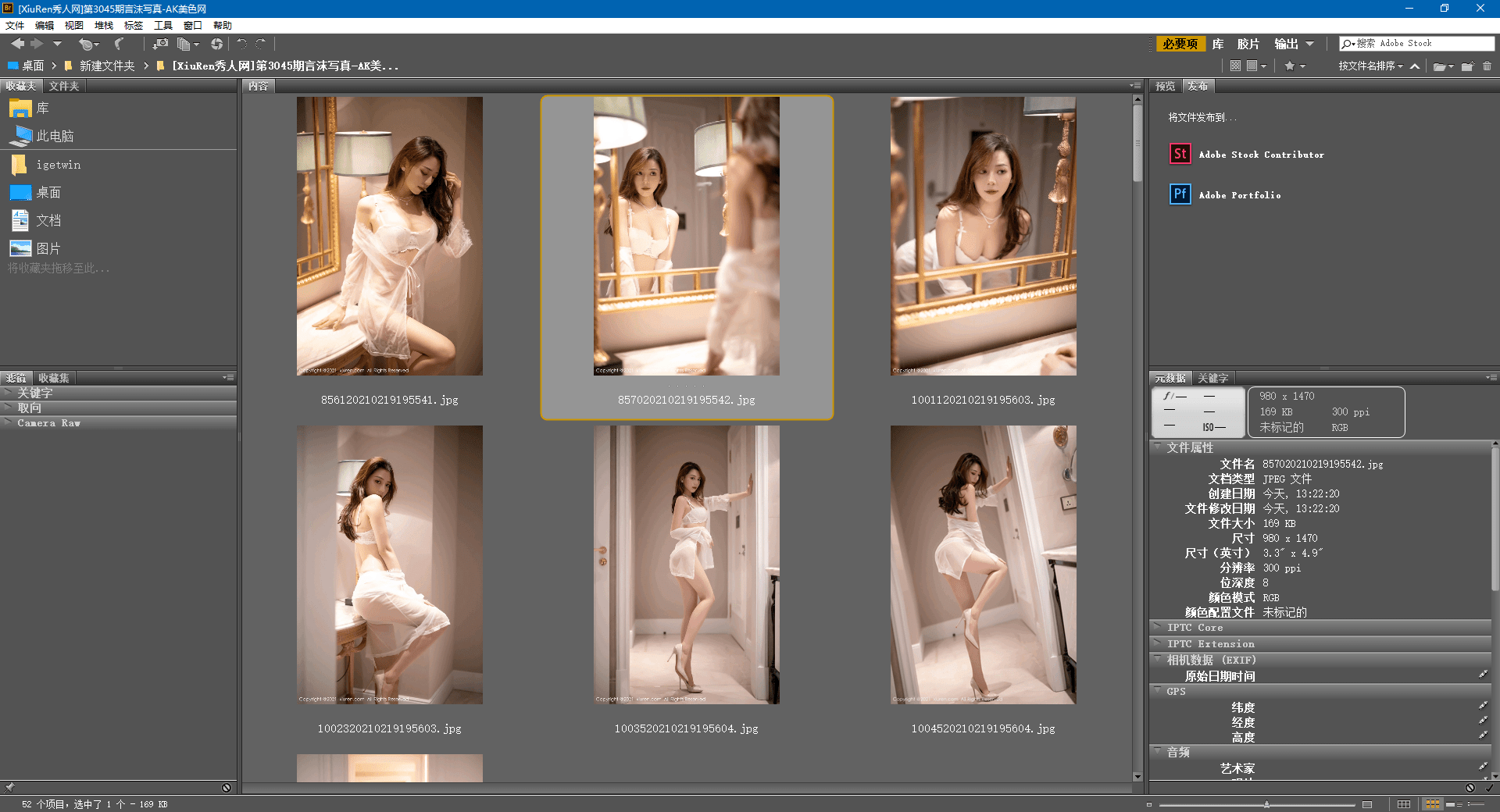Collapse the 文件属性 metadata section
1500x812 pixels.
tap(1158, 447)
